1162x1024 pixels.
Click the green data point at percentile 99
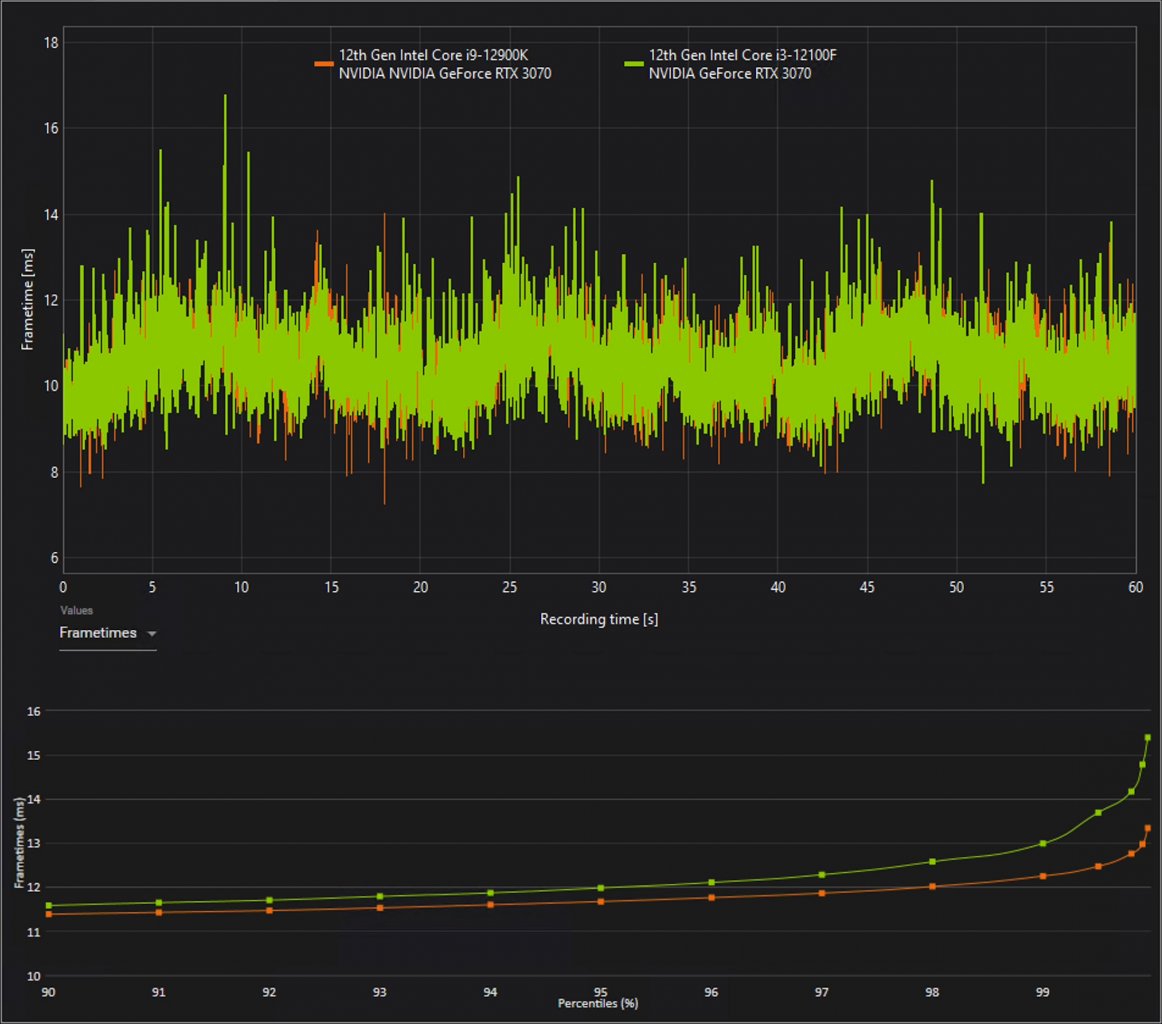click(x=1043, y=844)
